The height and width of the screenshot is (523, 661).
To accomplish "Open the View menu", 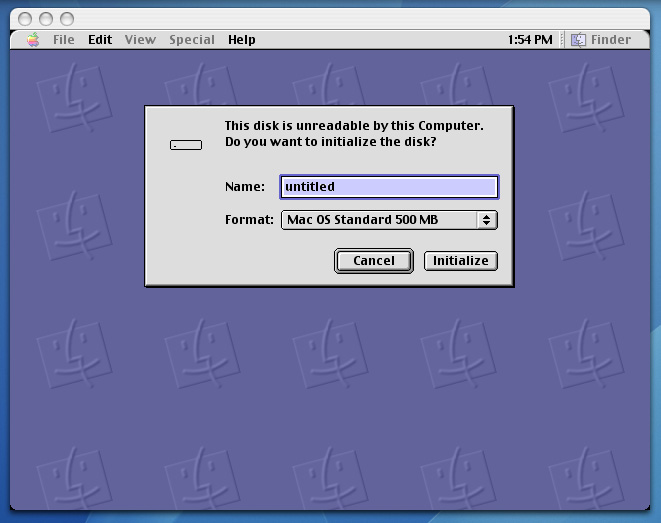I will 140,40.
